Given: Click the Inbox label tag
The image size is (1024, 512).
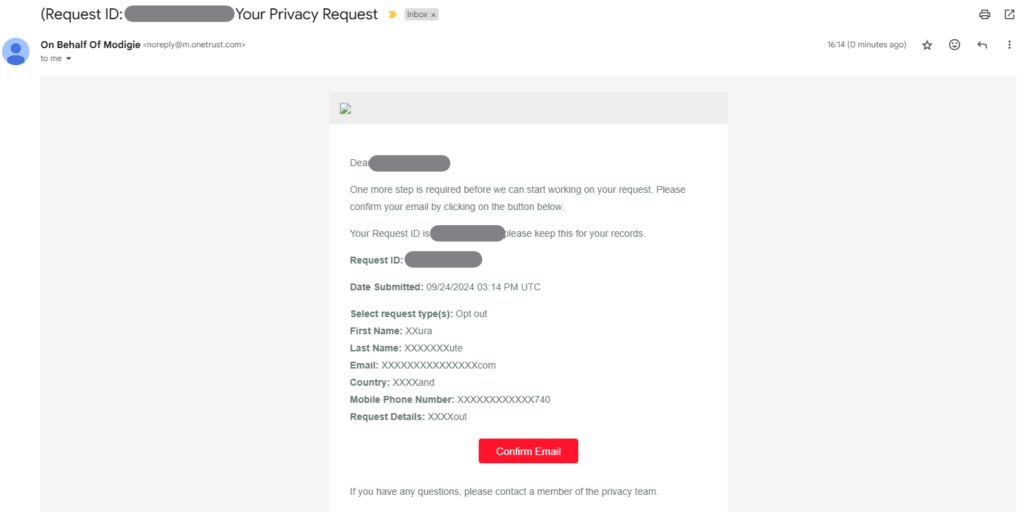Looking at the screenshot, I should 416,15.
